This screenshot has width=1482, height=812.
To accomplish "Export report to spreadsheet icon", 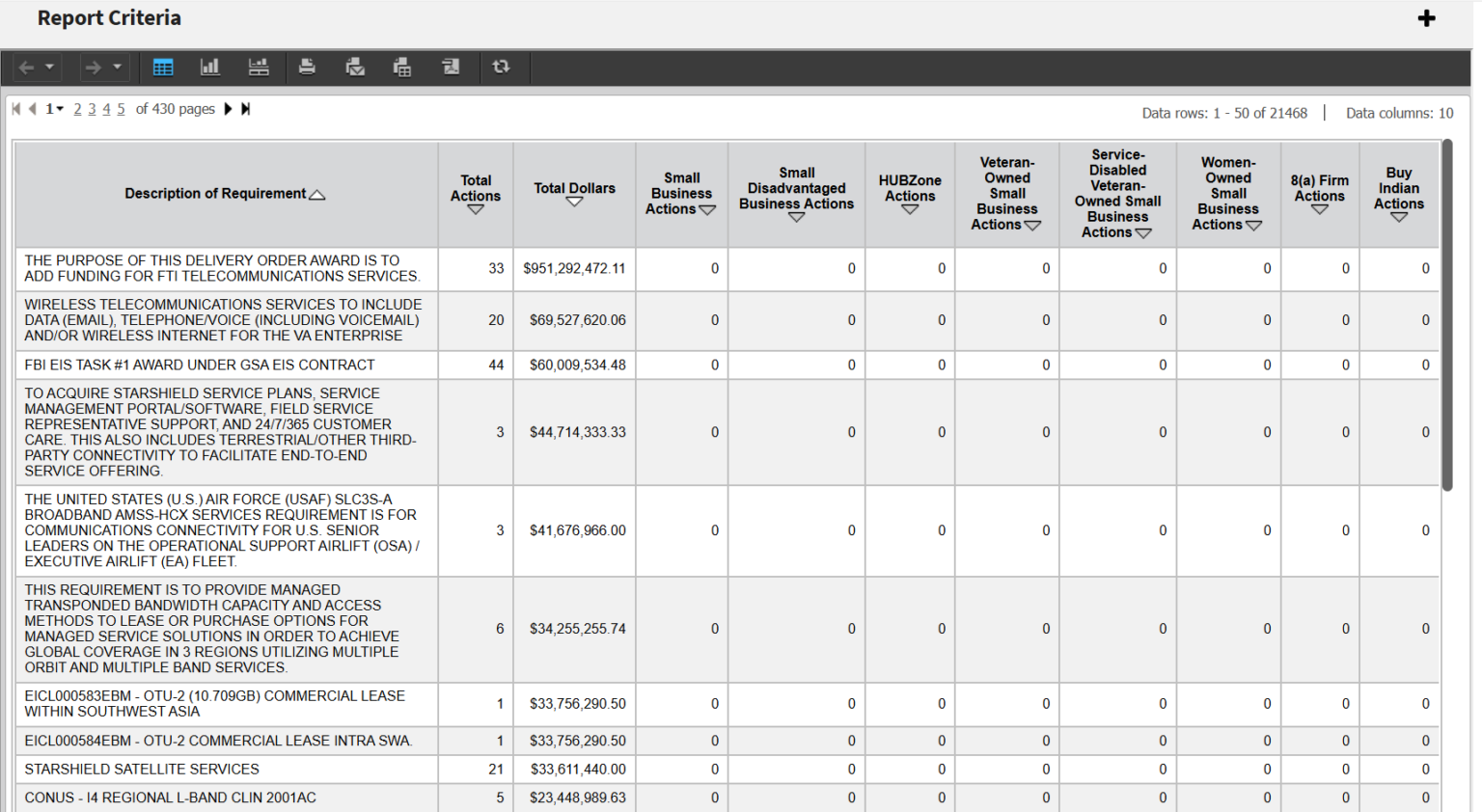I will pos(402,67).
